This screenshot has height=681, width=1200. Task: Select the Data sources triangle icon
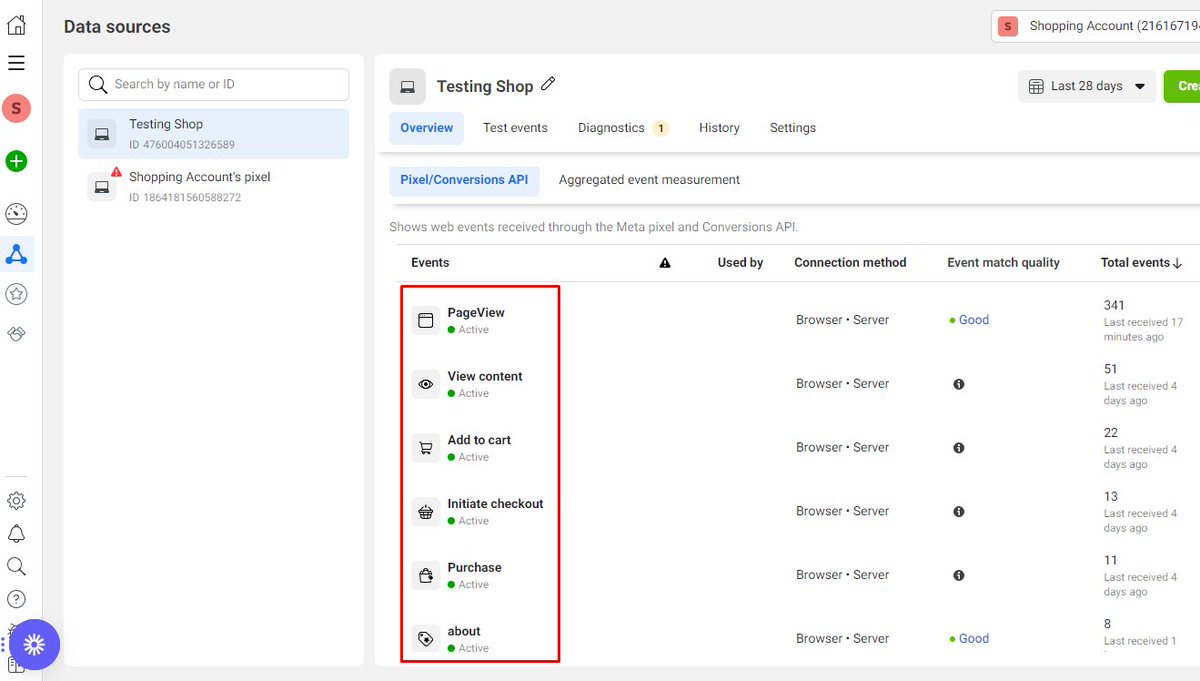[x=16, y=254]
